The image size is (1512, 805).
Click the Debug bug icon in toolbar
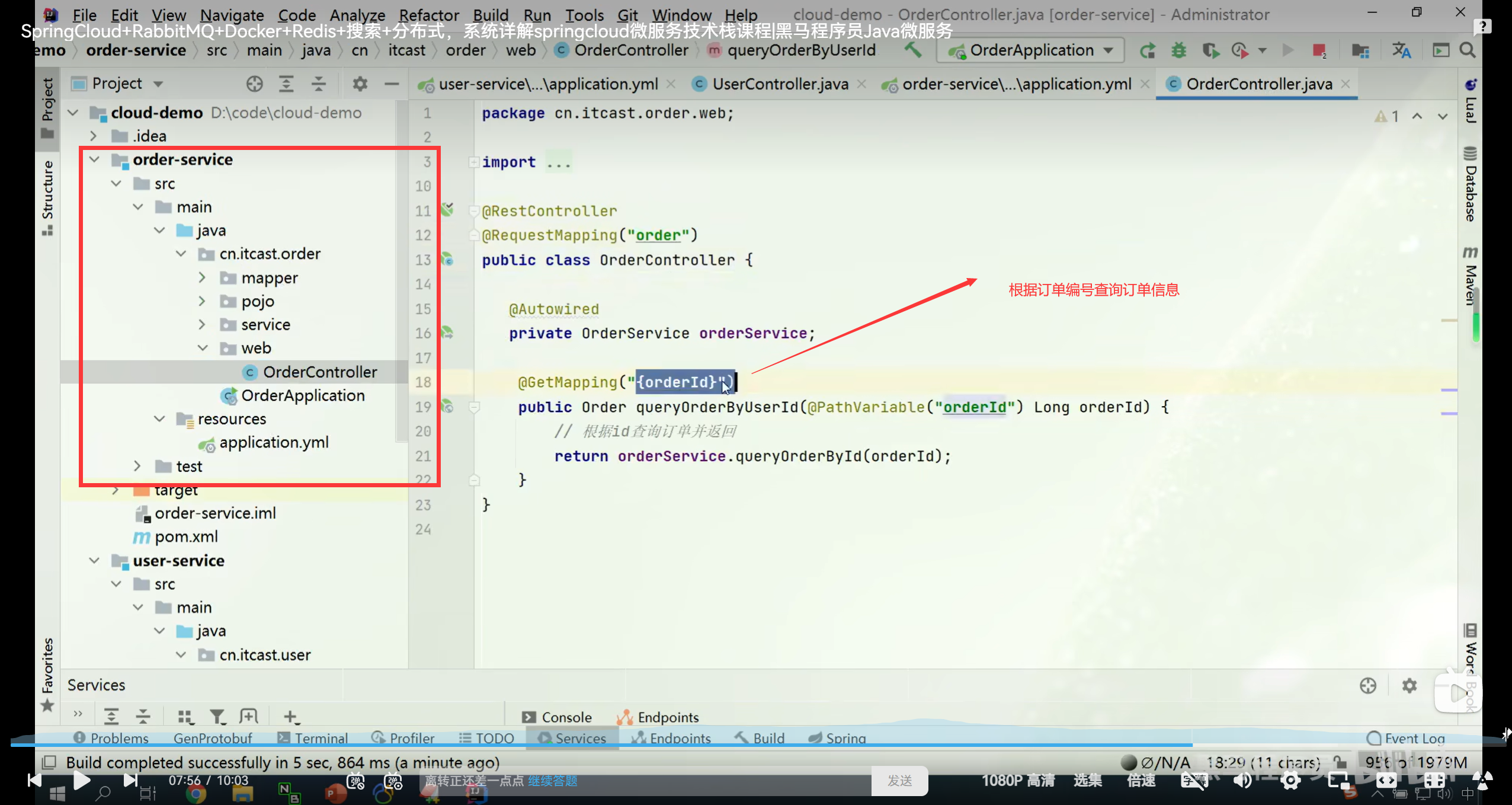(1178, 51)
